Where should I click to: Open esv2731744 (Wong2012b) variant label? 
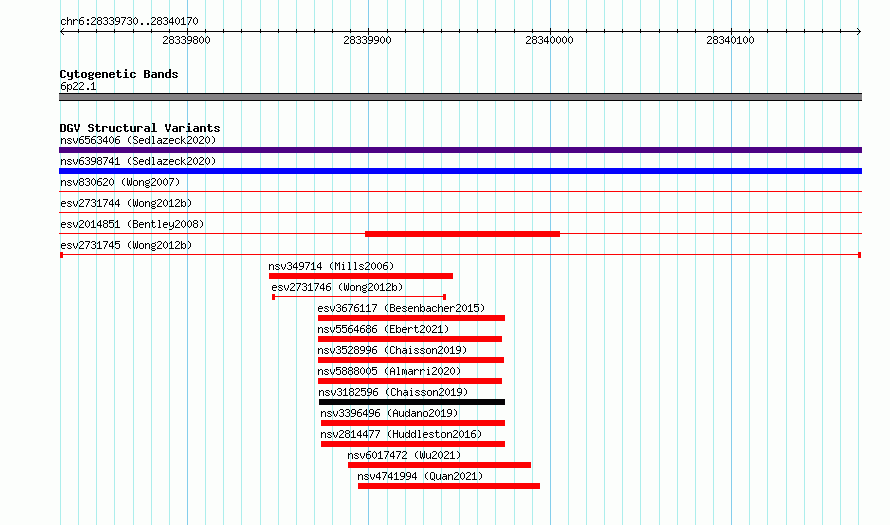(x=126, y=203)
